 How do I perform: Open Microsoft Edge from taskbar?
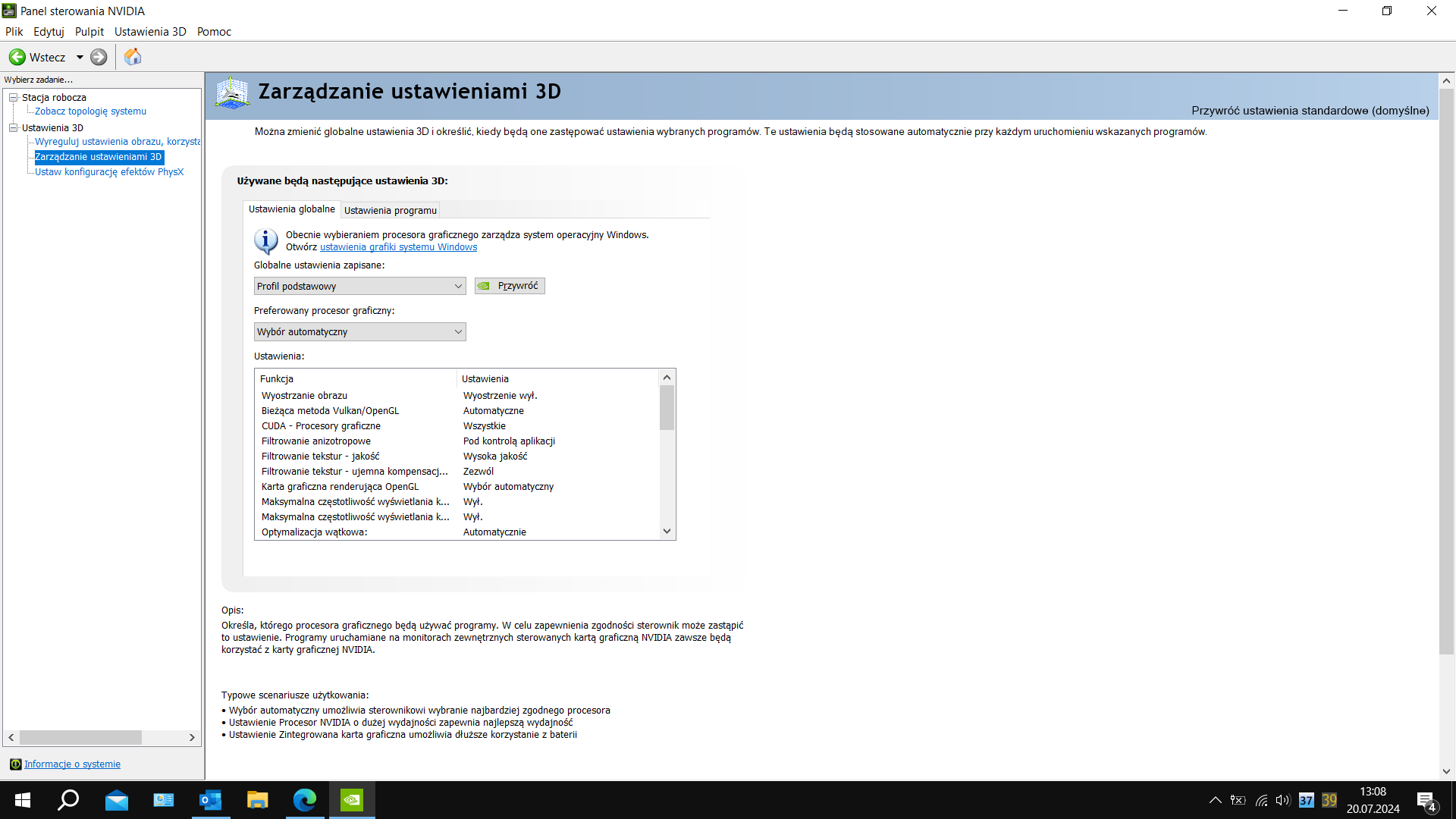click(304, 800)
